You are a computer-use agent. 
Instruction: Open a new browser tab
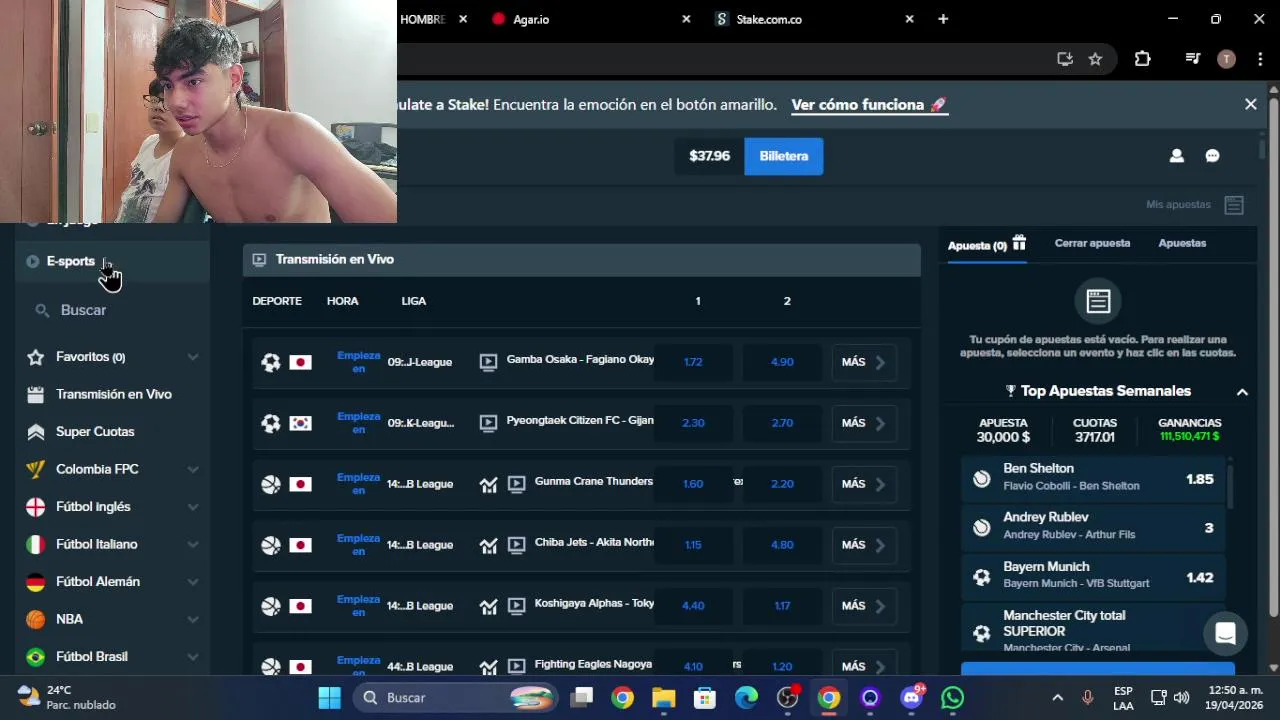tap(943, 19)
